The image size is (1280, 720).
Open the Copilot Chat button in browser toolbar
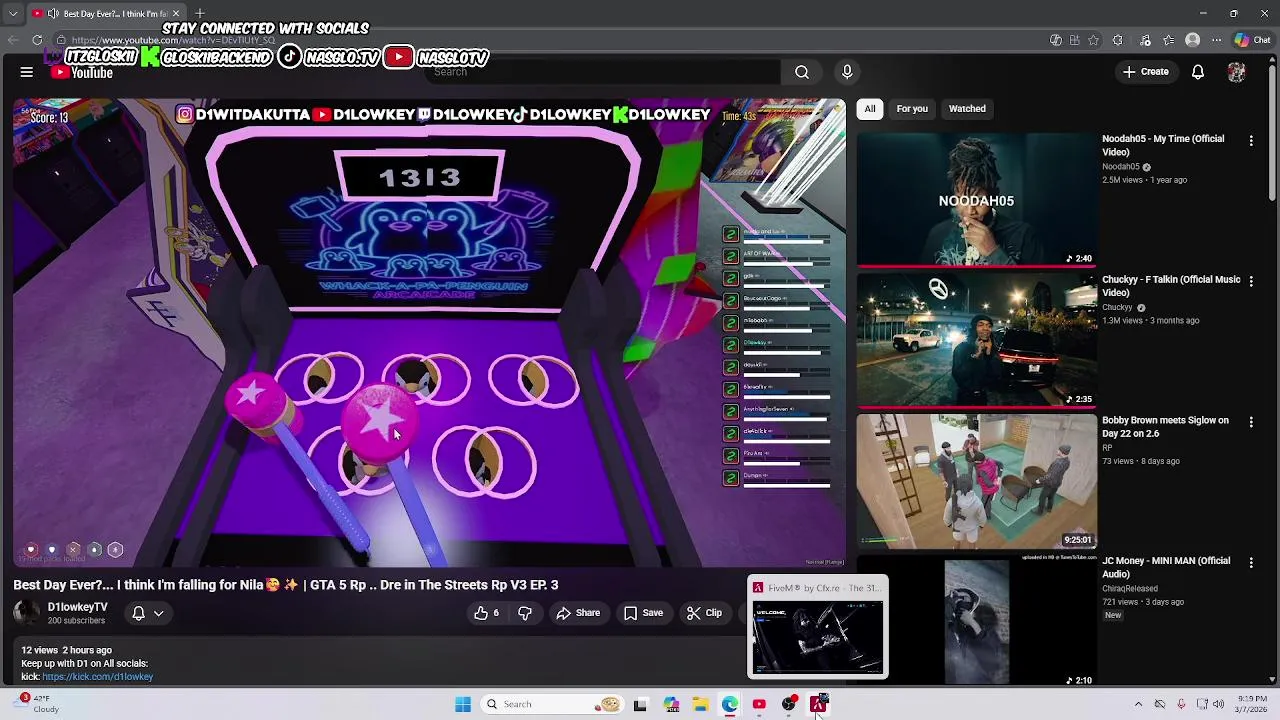(x=1253, y=40)
